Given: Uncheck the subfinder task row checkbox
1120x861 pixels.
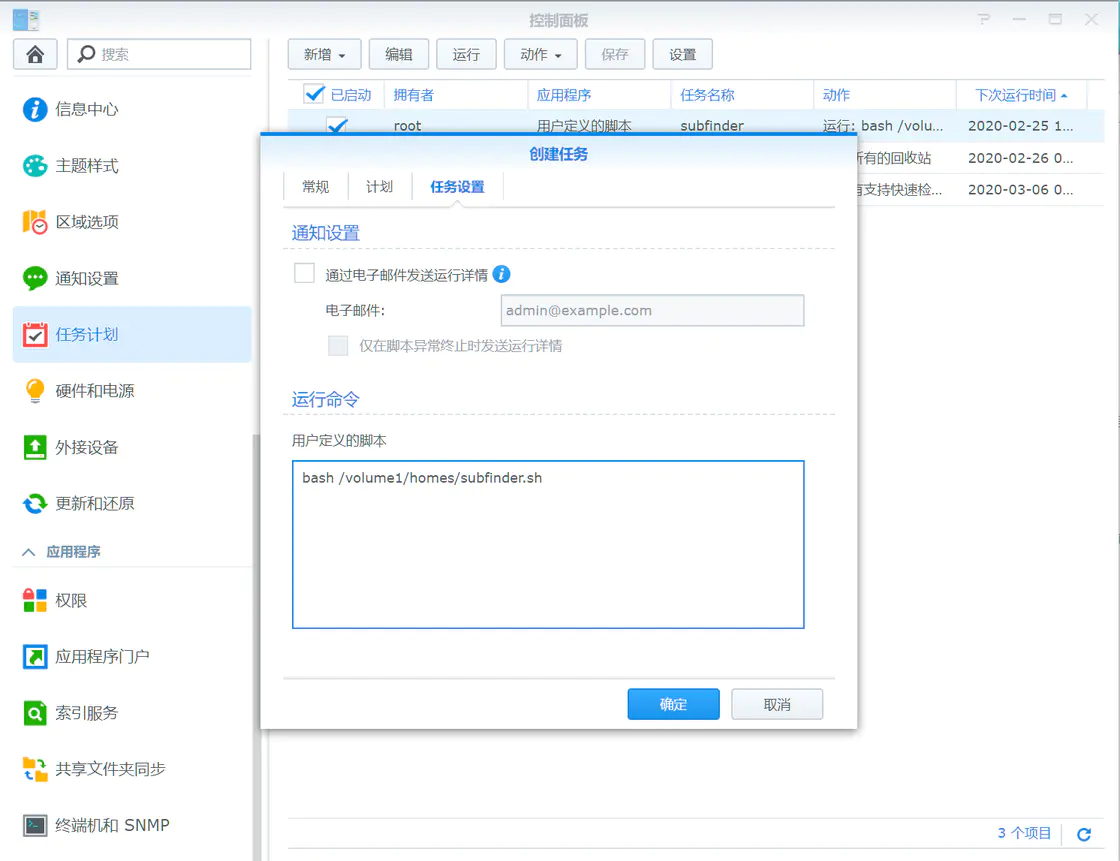Looking at the screenshot, I should pyautogui.click(x=337, y=126).
